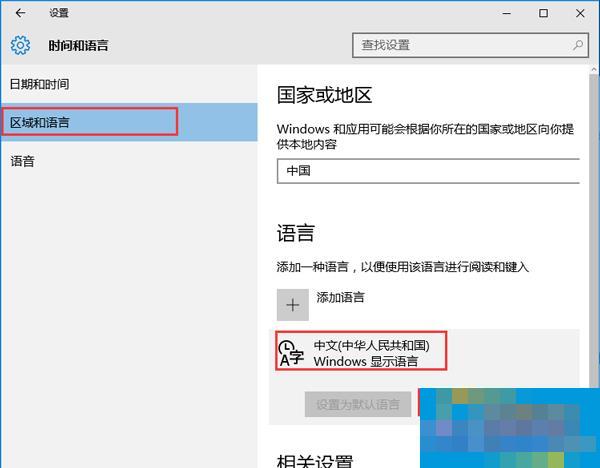Select 区域和语言 in sidebar
The image size is (600, 468).
(x=129, y=122)
